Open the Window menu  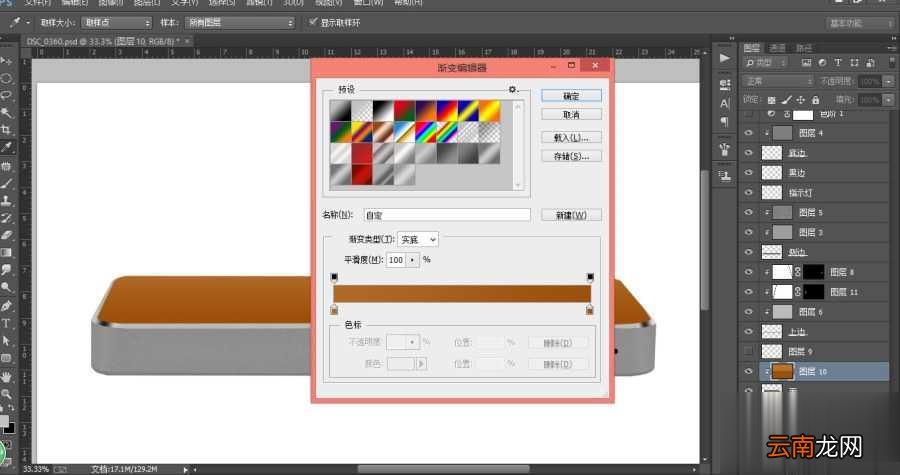click(368, 2)
